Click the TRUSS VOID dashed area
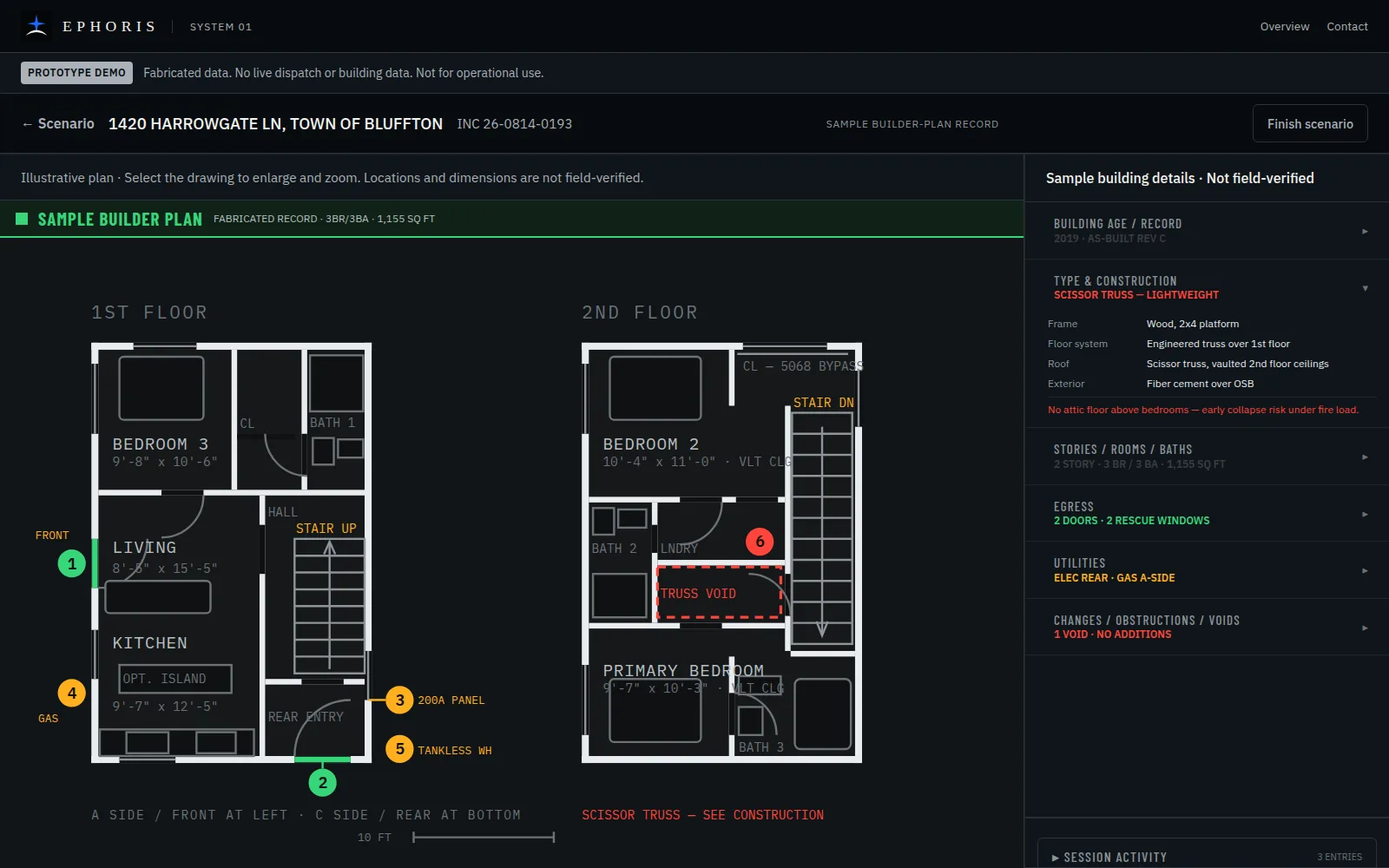 click(x=720, y=593)
